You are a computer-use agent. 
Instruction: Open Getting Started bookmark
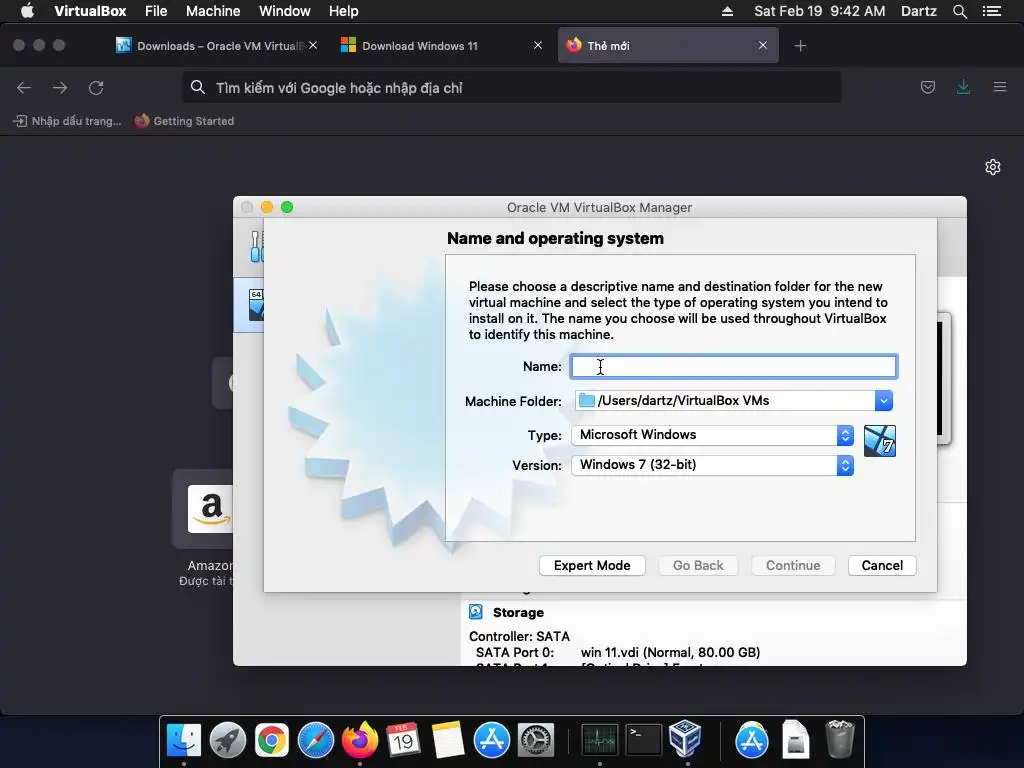click(184, 121)
